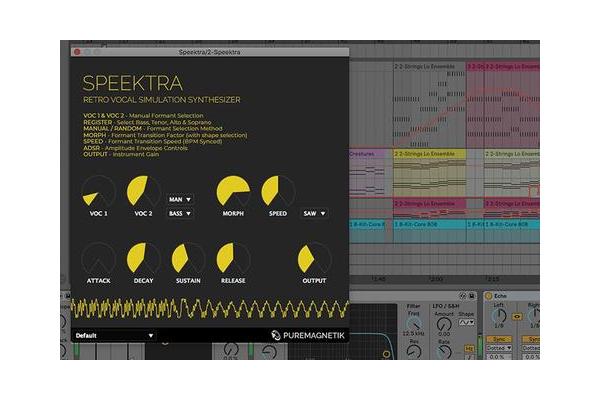Adjust the VOC 1 formant knob
Image resolution: width=600 pixels, height=400 pixels.
(x=98, y=192)
